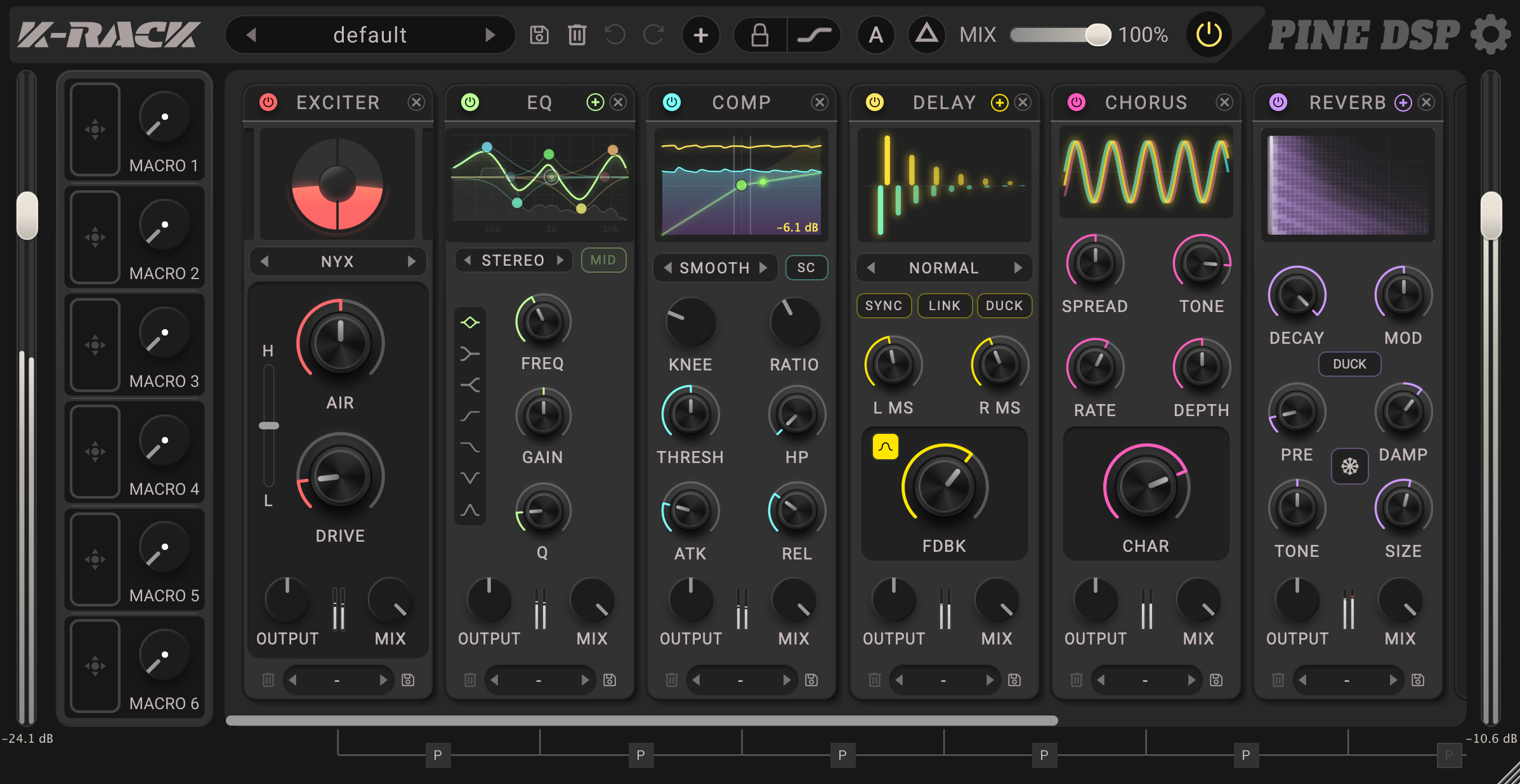Click the default preset name field
Image resolution: width=1520 pixels, height=784 pixels.
370,35
